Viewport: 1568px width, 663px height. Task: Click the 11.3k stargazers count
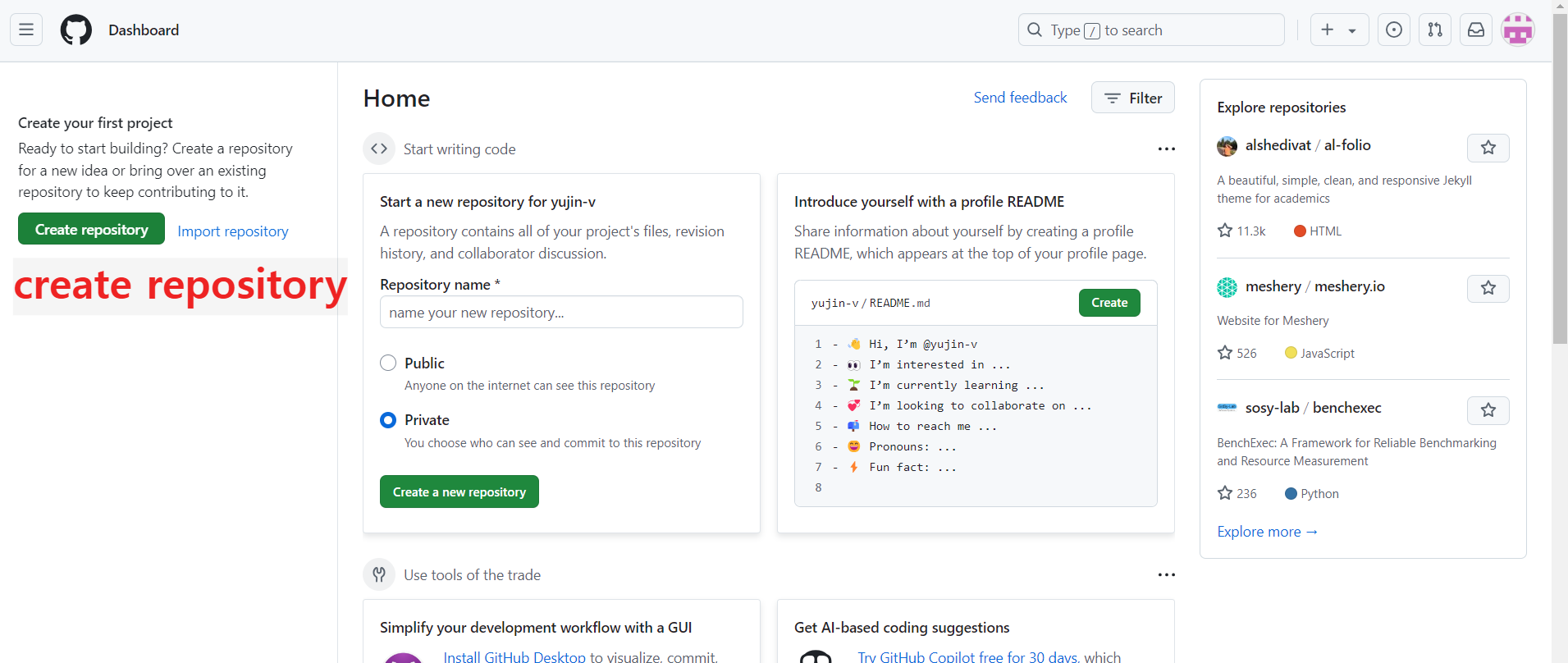pos(1241,231)
